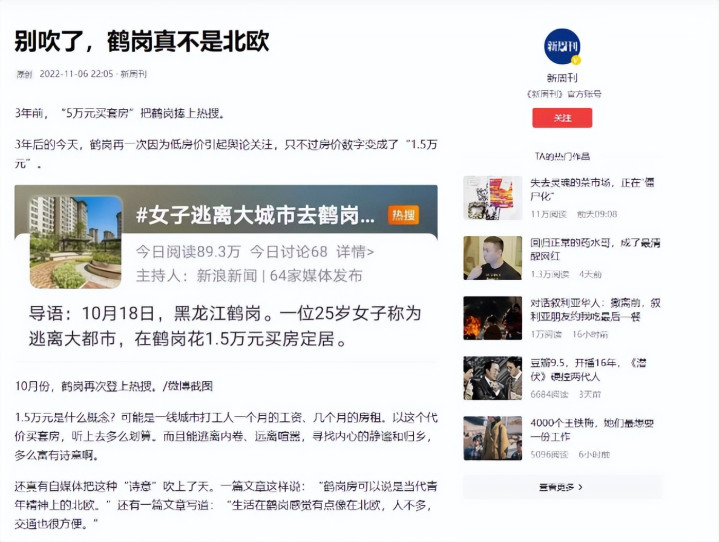This screenshot has width=719, height=542.
Task: Open the 4000个王铁梅 article thumbnail
Action: pyautogui.click(x=492, y=438)
